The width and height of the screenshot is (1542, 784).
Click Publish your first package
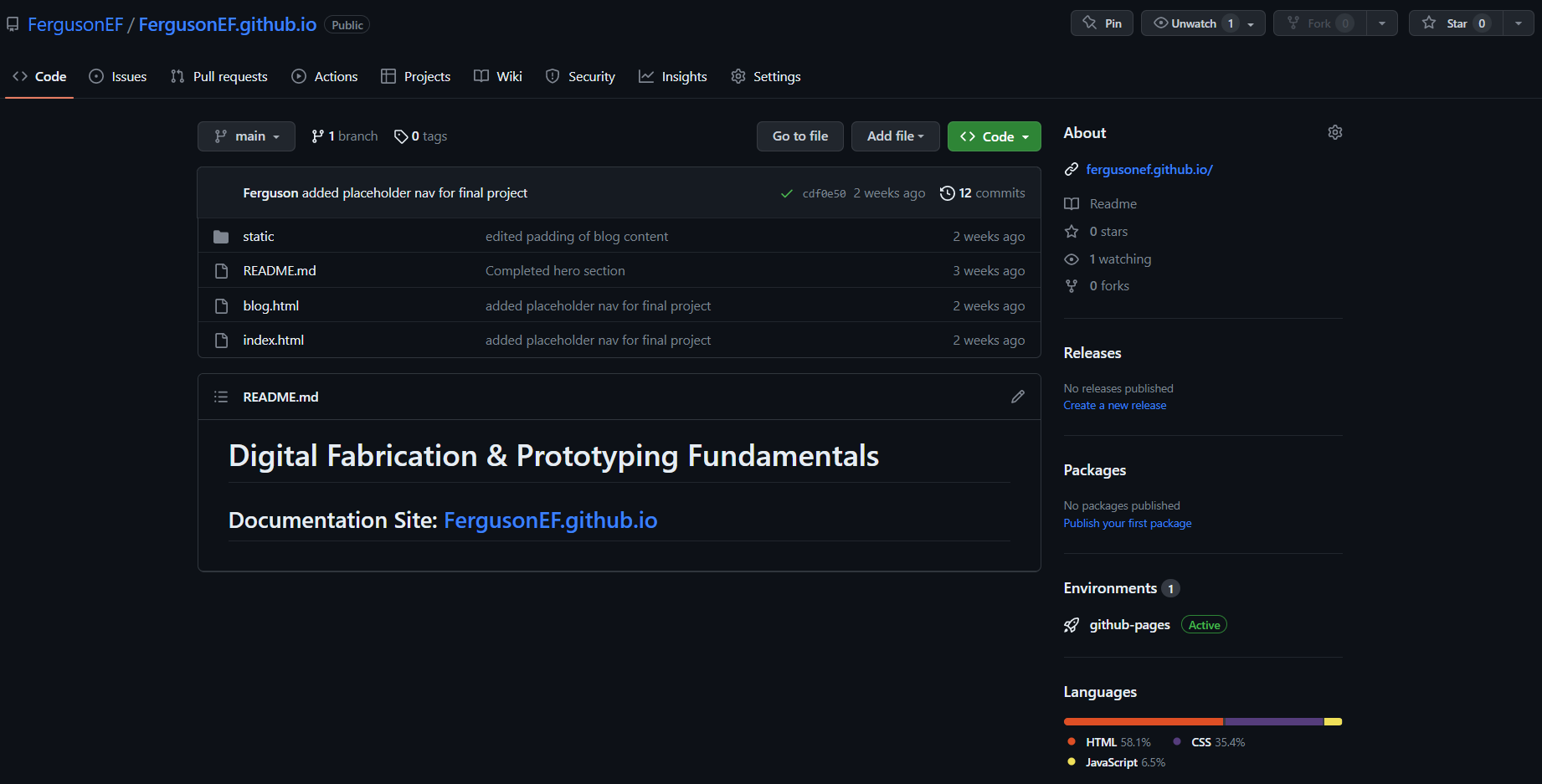point(1128,524)
